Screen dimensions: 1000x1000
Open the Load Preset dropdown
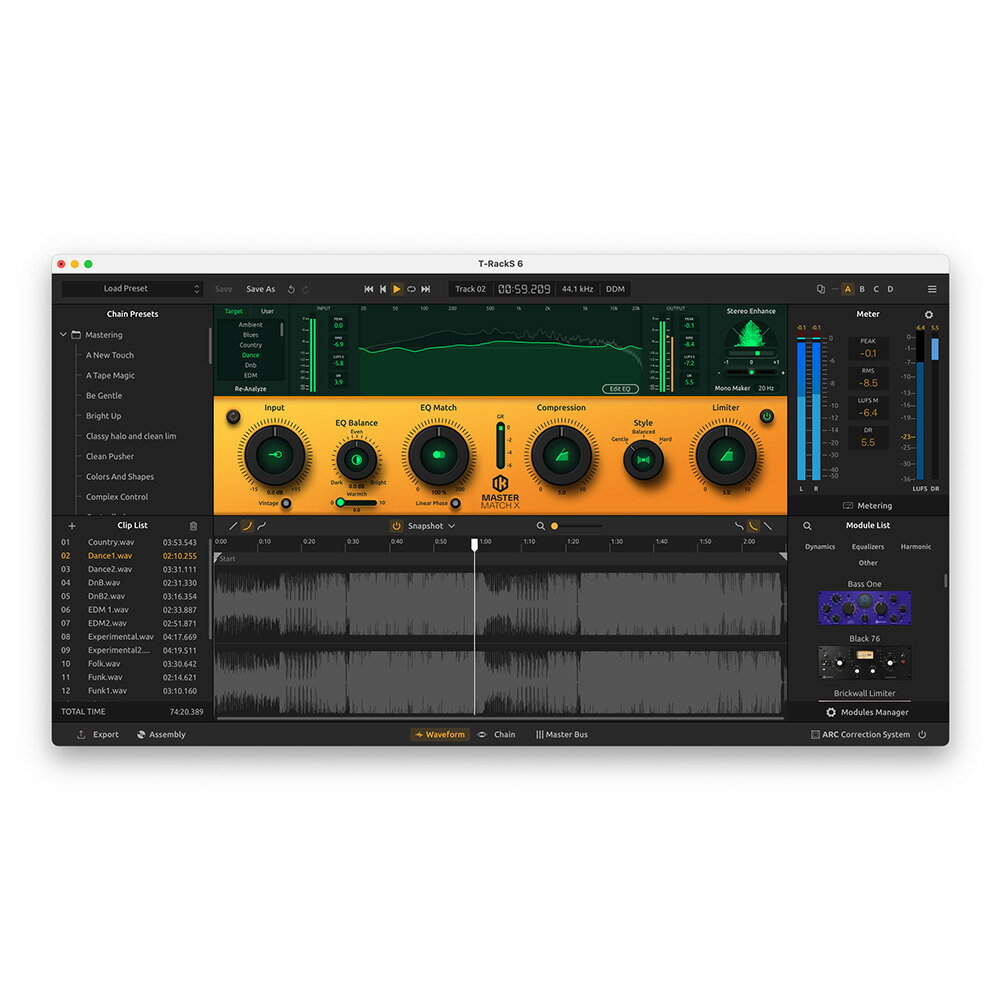(x=132, y=289)
